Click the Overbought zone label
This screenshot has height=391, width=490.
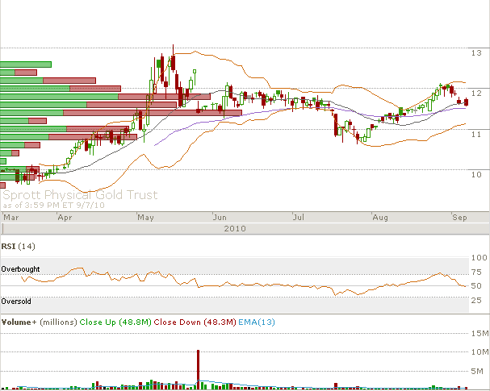coord(20,269)
